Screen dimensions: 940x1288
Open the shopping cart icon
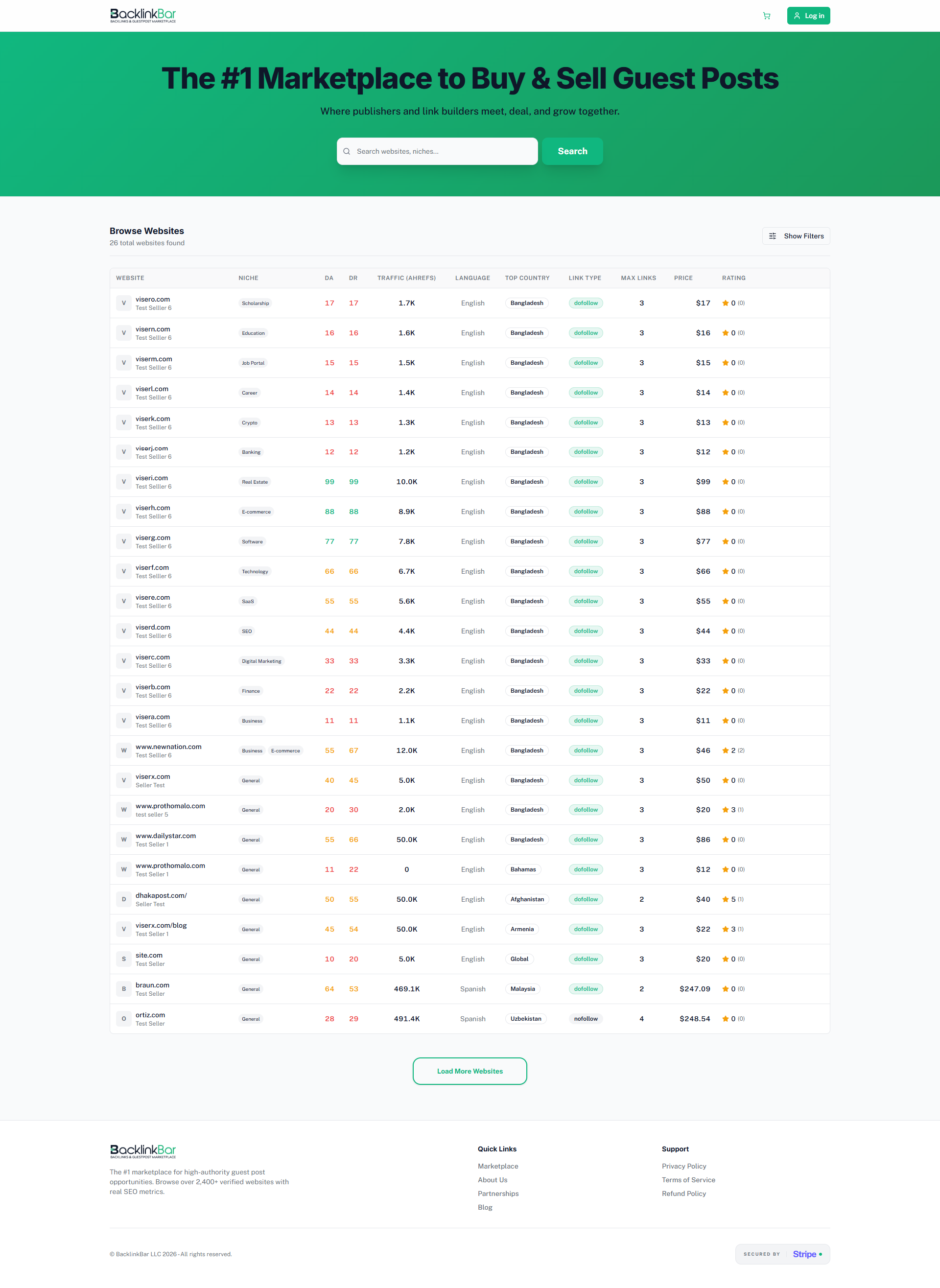click(x=767, y=16)
